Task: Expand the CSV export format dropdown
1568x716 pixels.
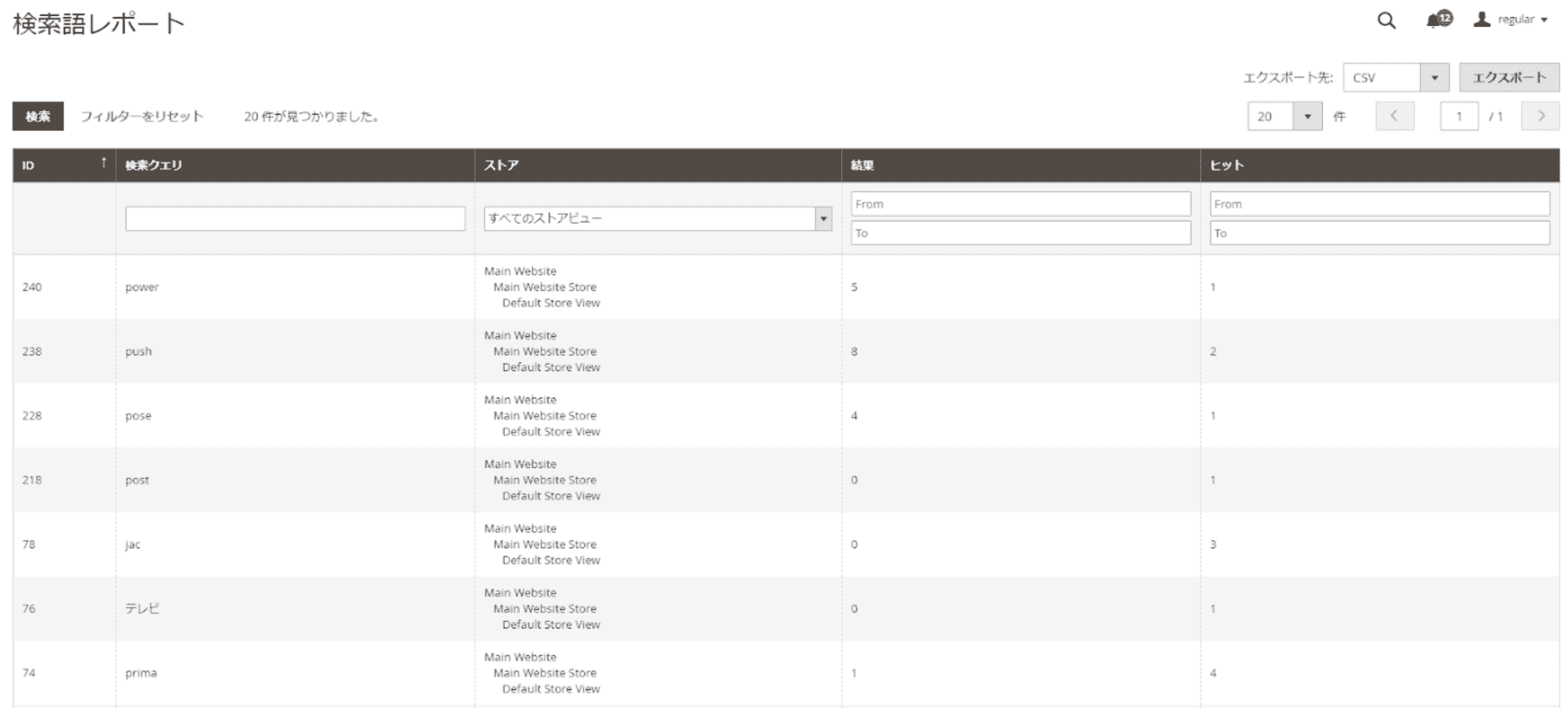Action: pyautogui.click(x=1434, y=77)
